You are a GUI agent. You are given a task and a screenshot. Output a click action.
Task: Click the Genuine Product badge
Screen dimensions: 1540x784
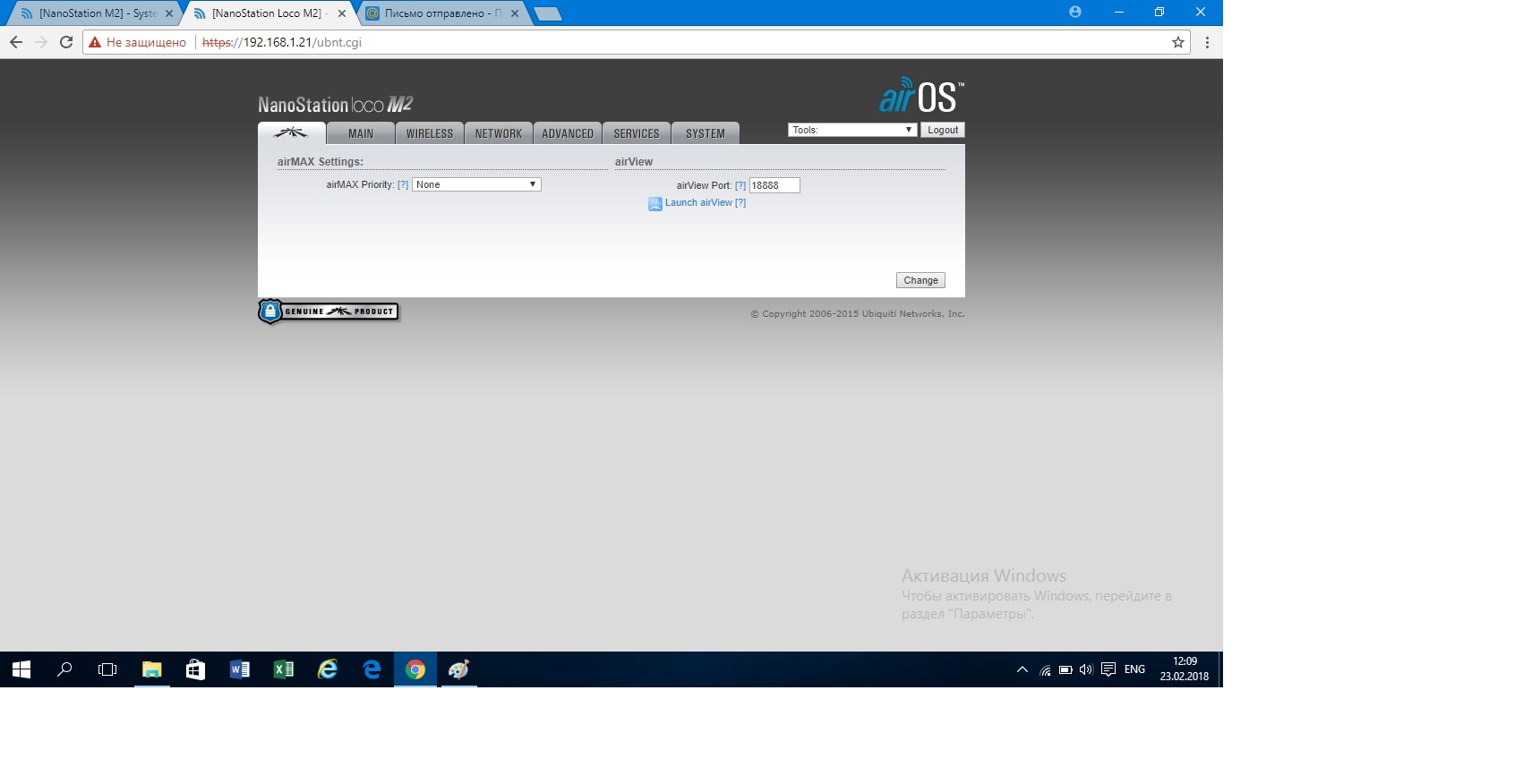tap(329, 311)
